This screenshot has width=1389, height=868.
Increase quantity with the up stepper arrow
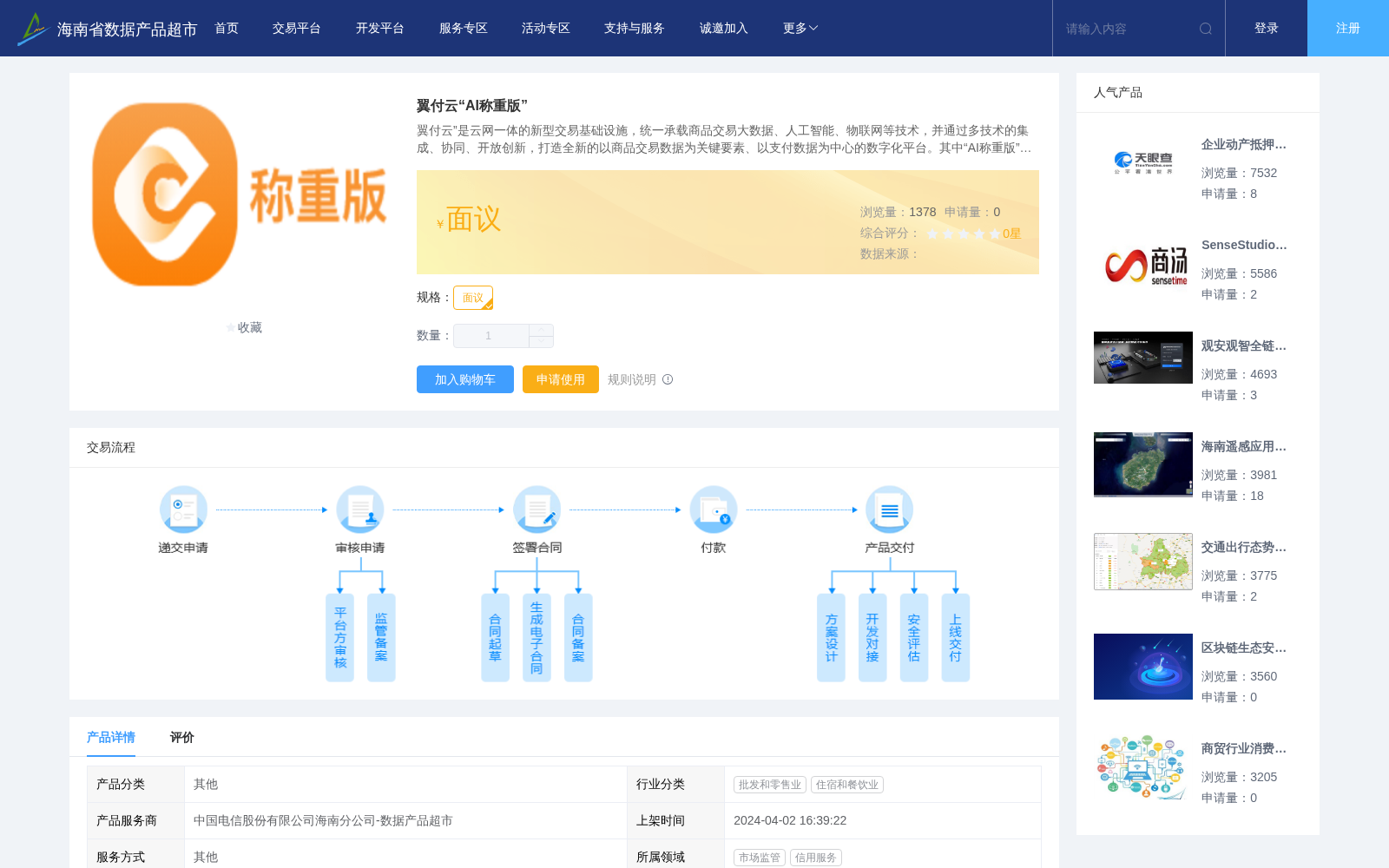click(x=541, y=330)
